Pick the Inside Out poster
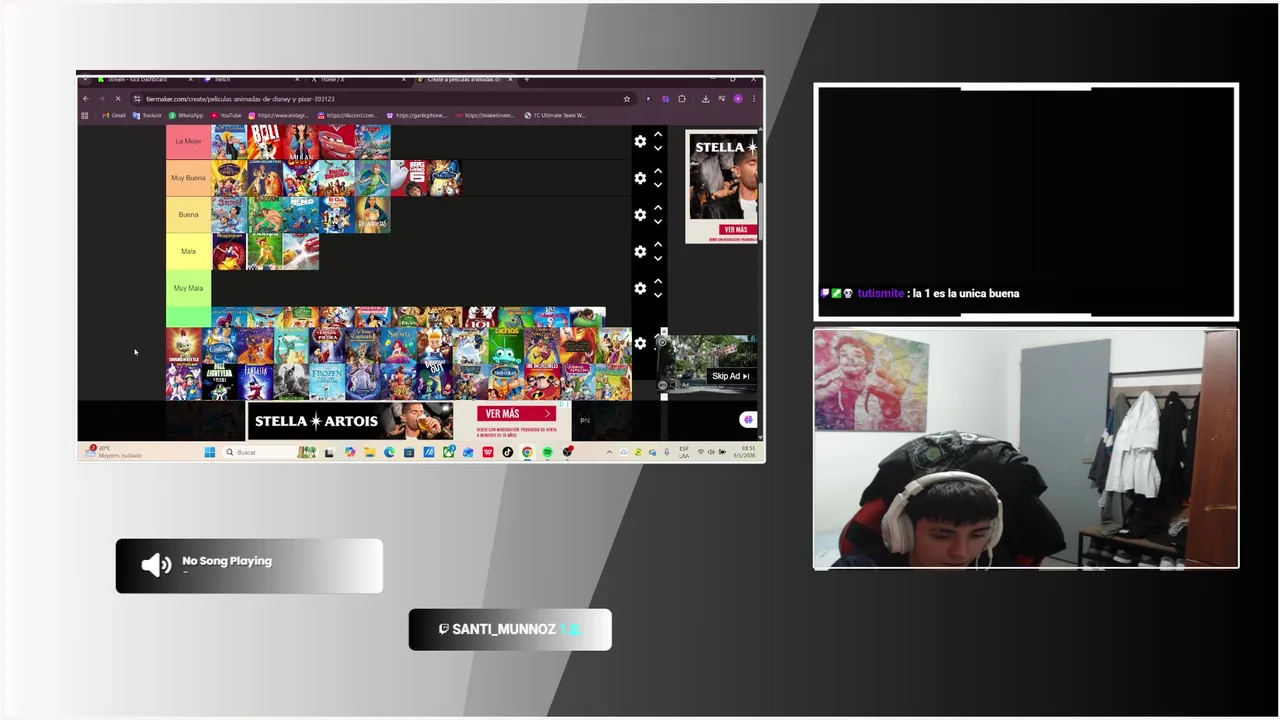 coord(434,382)
